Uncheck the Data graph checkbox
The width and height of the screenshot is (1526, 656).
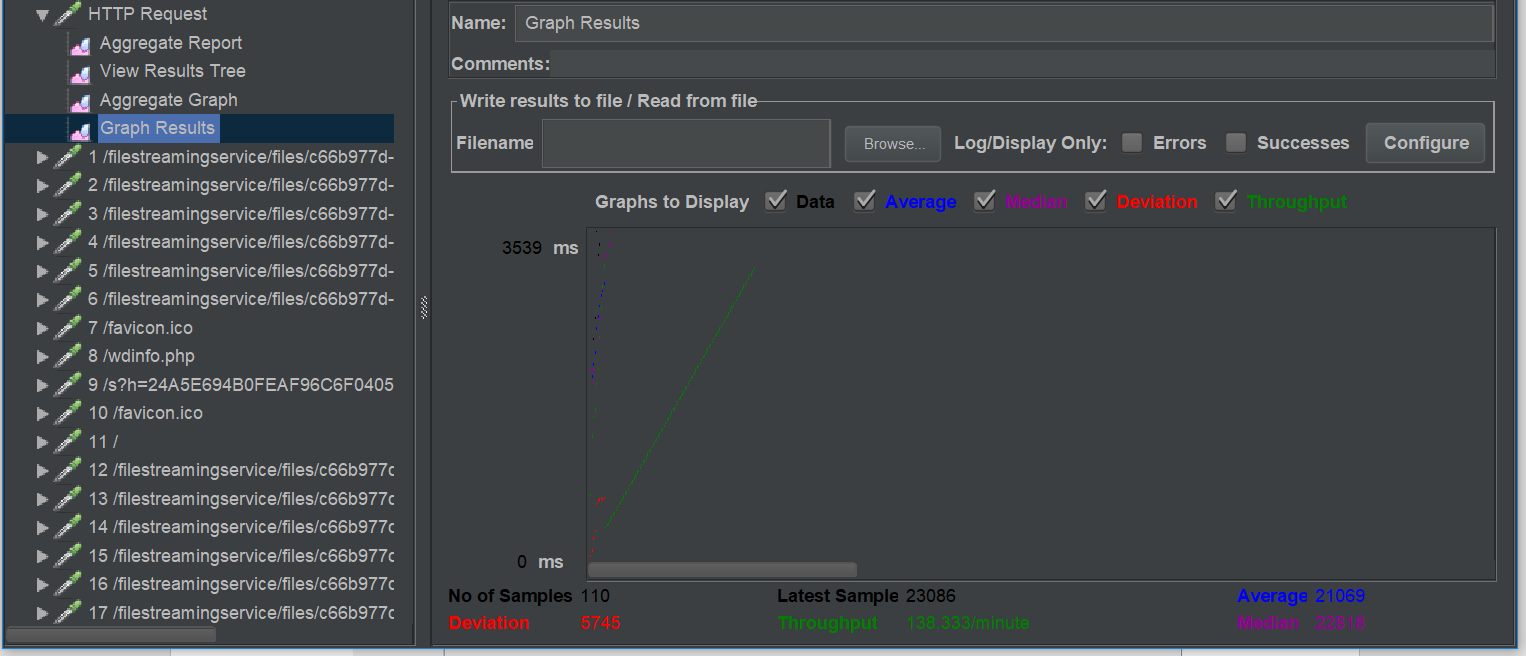click(x=775, y=201)
